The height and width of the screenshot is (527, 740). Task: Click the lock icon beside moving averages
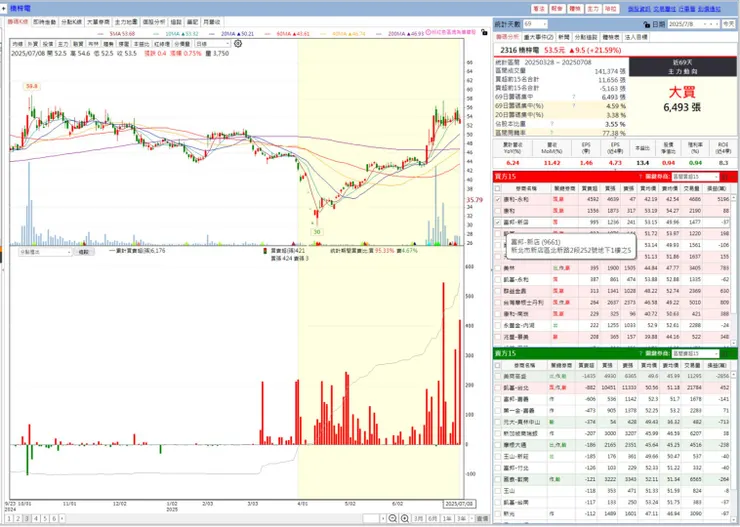tap(484, 33)
